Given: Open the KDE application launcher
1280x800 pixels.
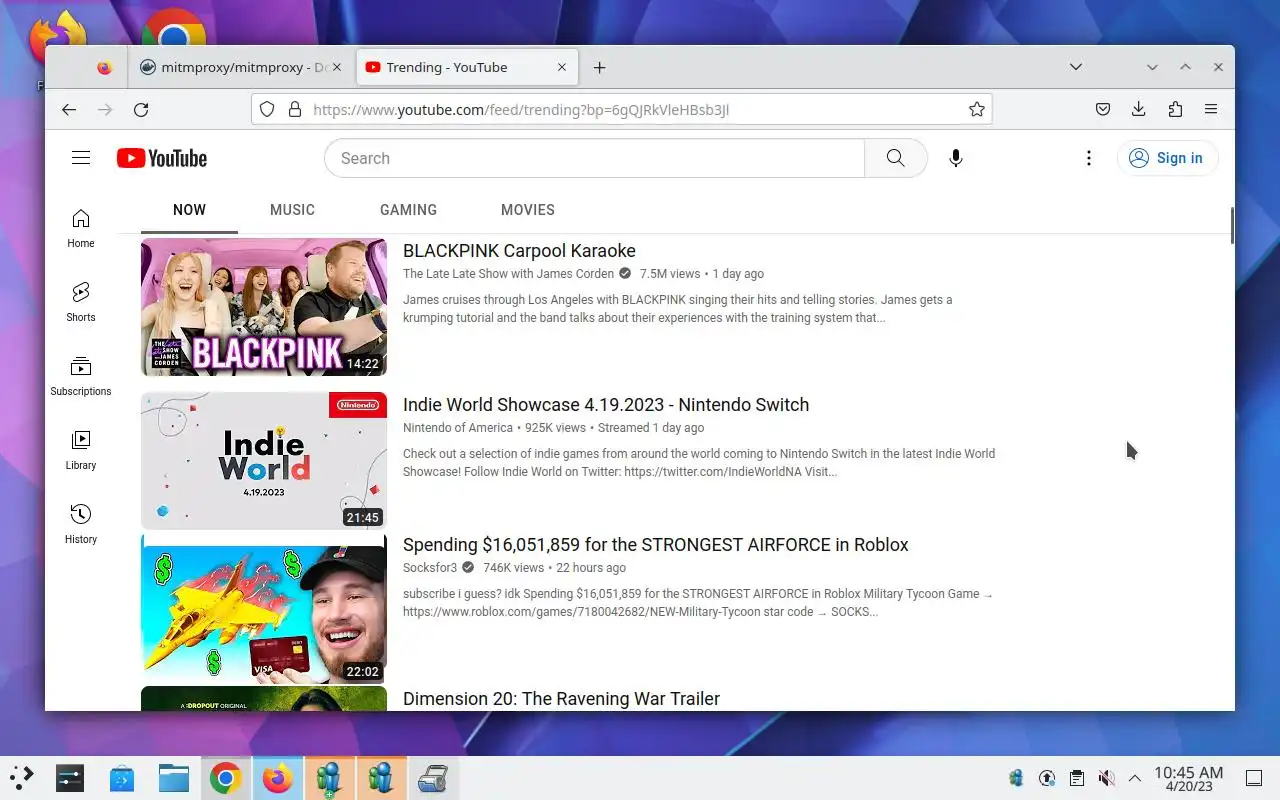Looking at the screenshot, I should (x=22, y=778).
